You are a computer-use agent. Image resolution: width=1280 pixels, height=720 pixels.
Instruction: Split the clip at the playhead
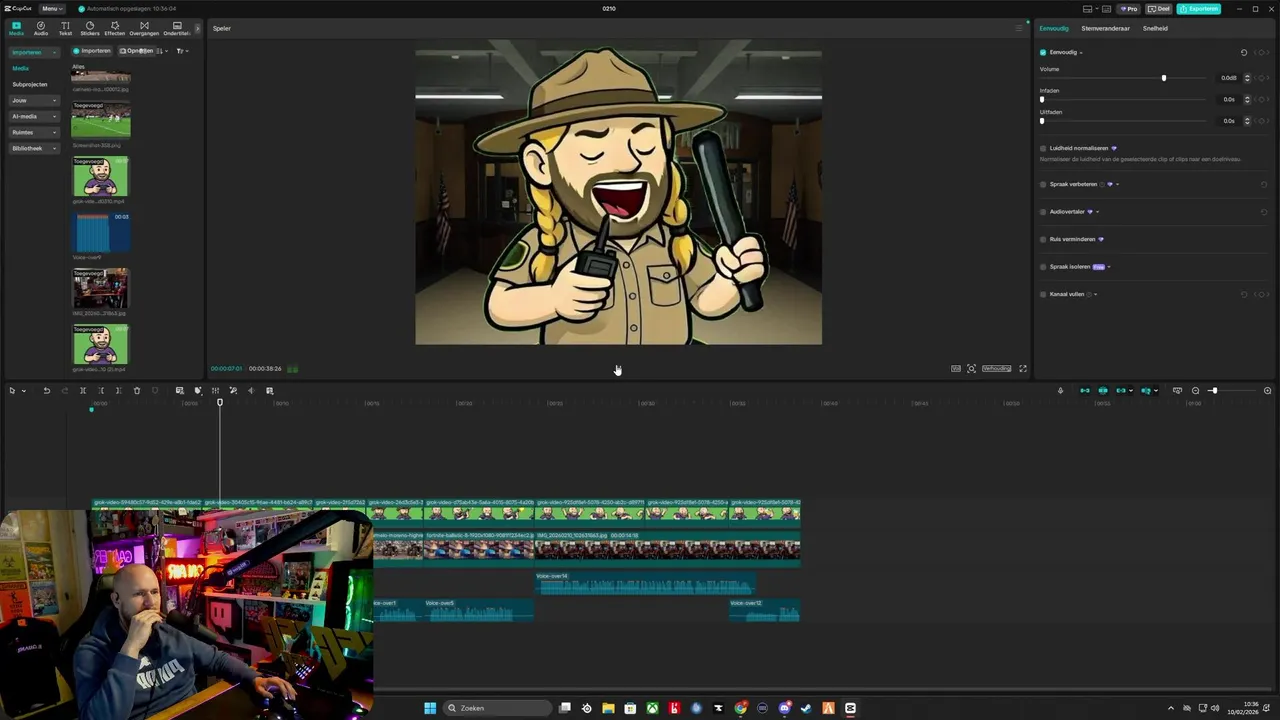83,390
